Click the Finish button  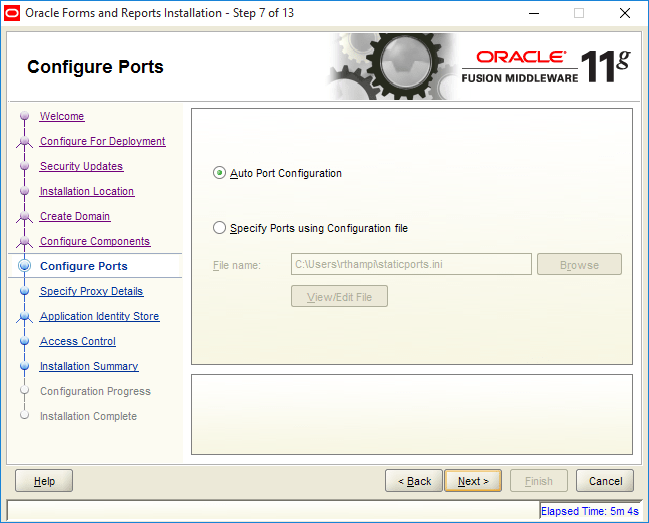tap(538, 481)
